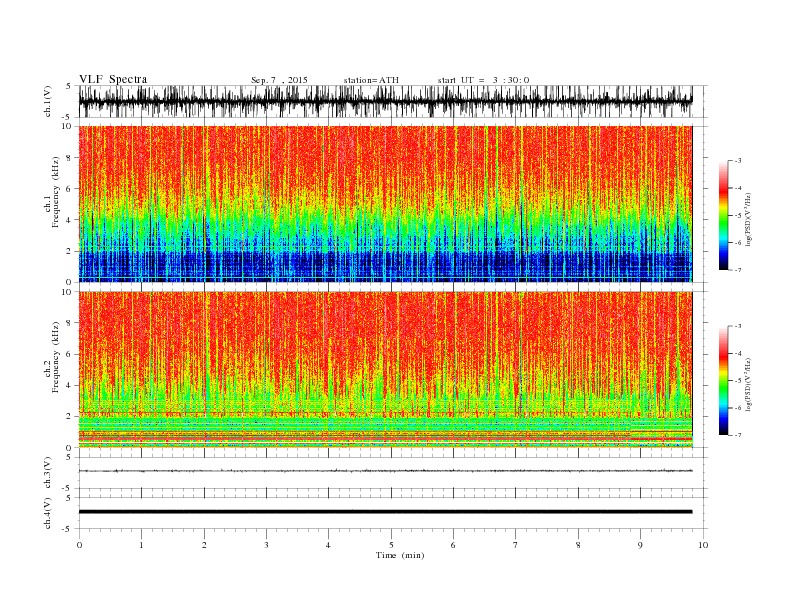Image resolution: width=792 pixels, height=612 pixels.
Task: Select the "start UT = 3:30:0" header text
Action: (483, 80)
